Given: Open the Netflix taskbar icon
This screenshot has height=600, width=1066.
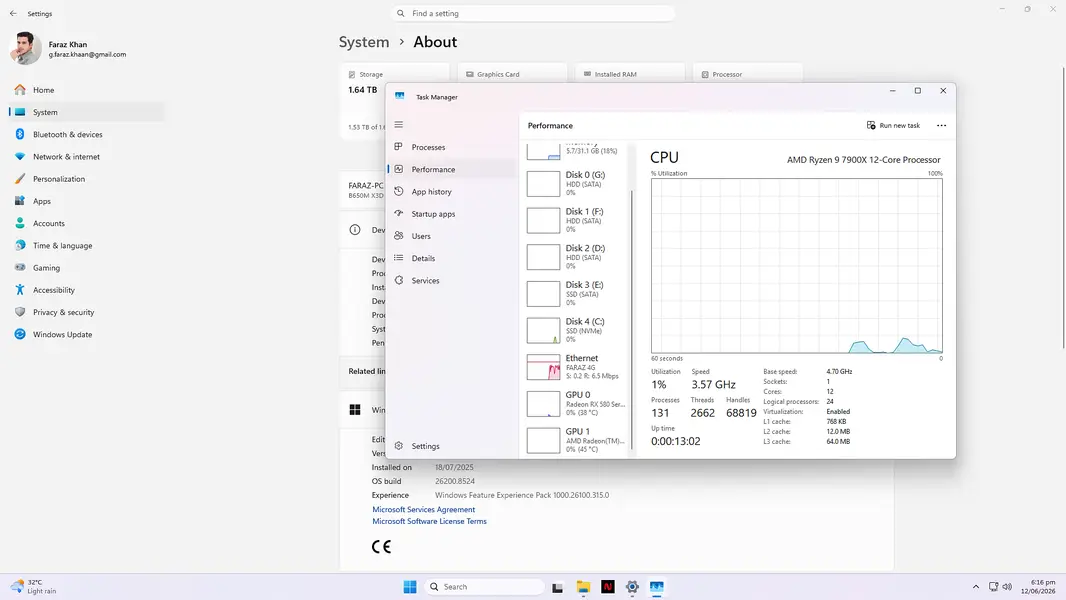Looking at the screenshot, I should 608,587.
